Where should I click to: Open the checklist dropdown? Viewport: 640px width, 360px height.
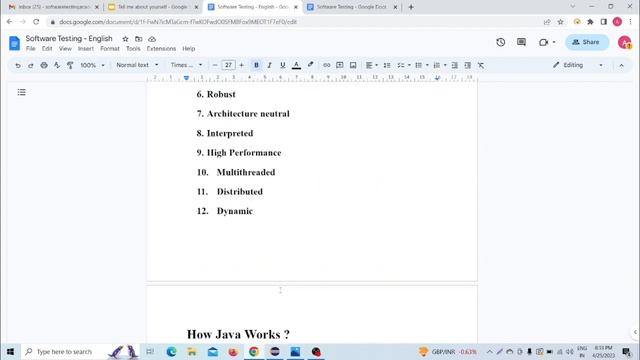pos(404,65)
